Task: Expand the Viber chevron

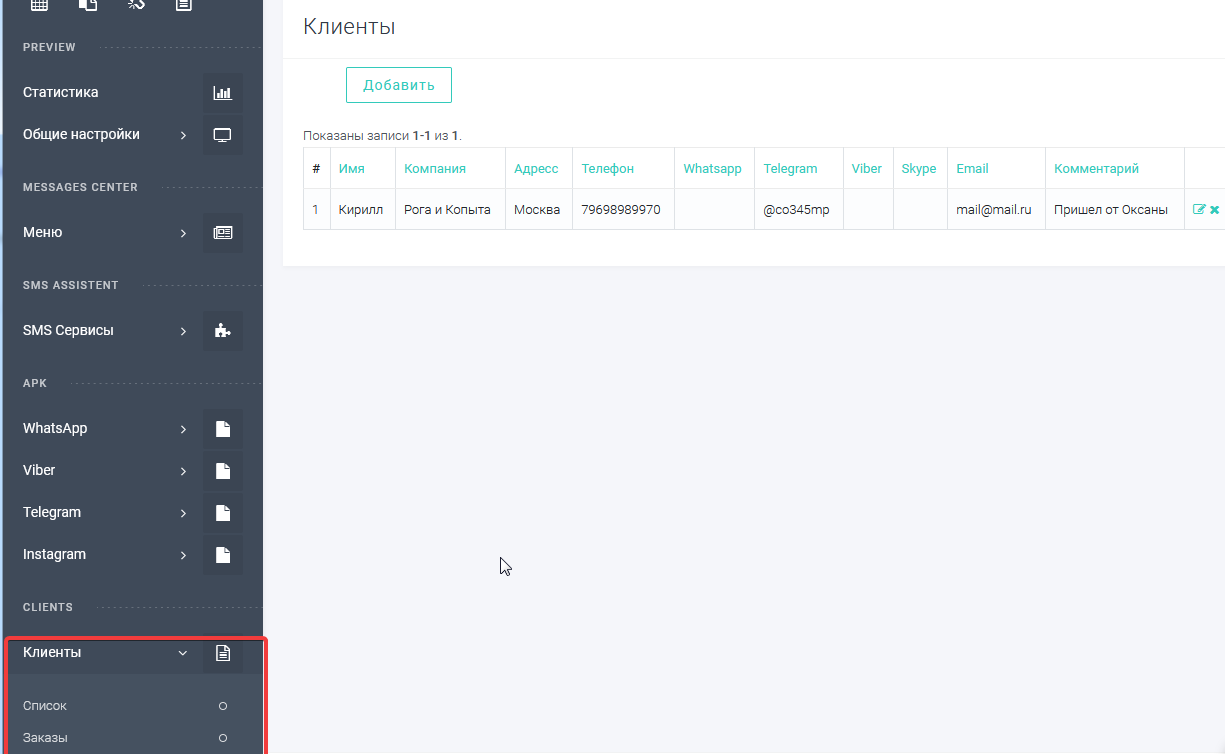Action: [183, 471]
